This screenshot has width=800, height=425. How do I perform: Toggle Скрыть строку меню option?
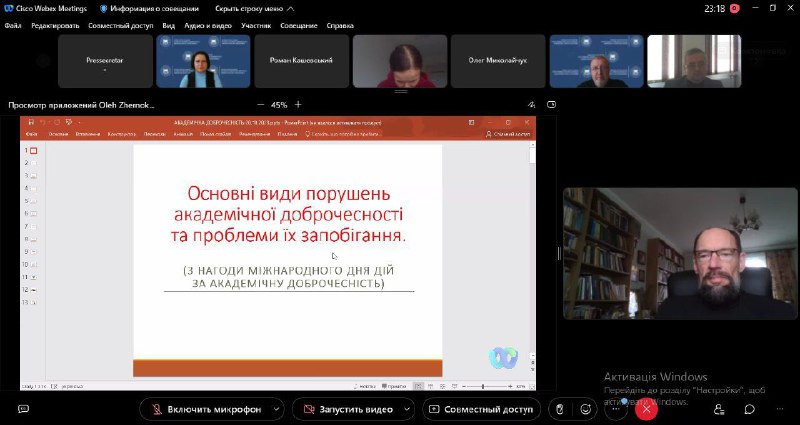246,8
